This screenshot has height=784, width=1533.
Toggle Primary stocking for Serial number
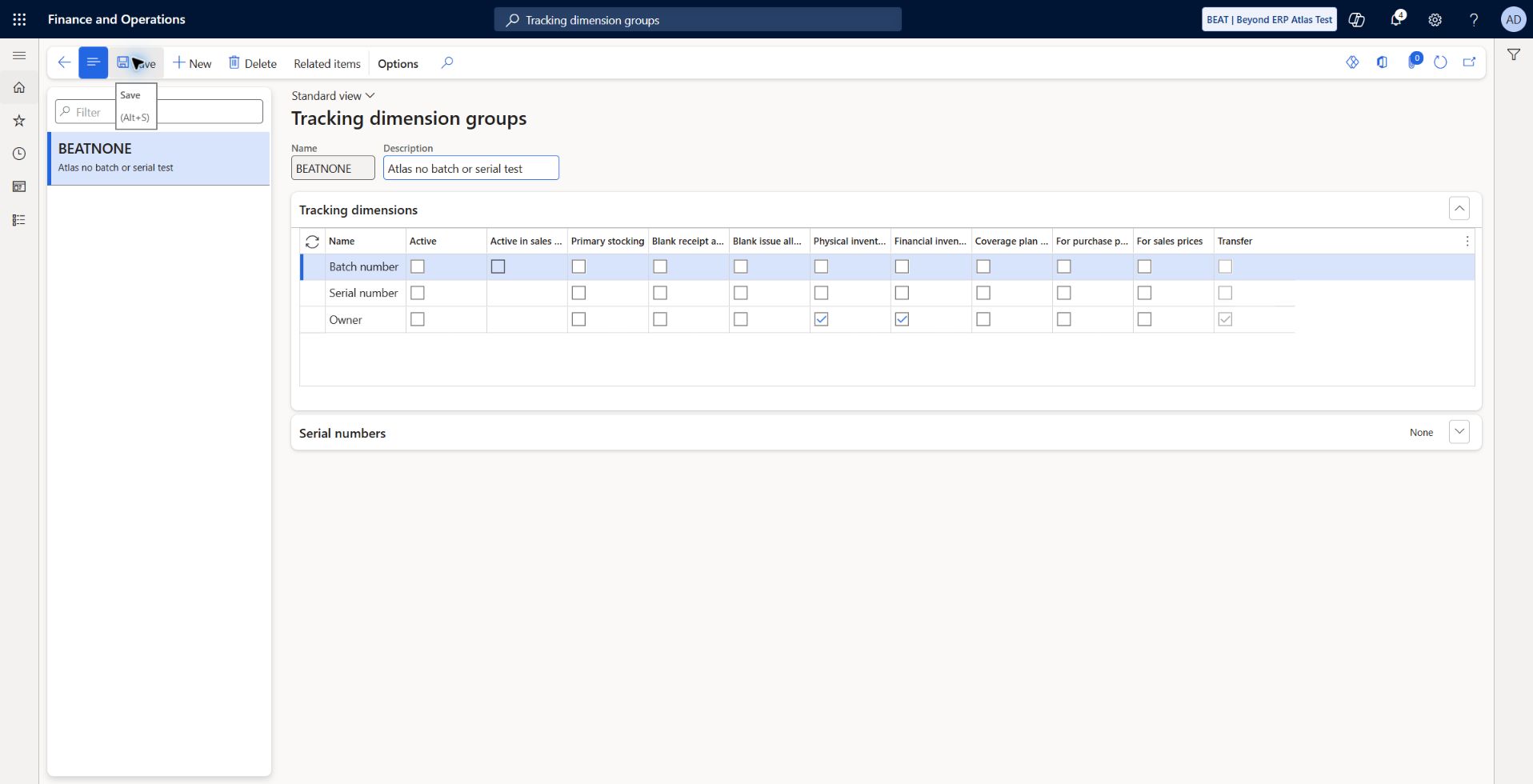[578, 293]
